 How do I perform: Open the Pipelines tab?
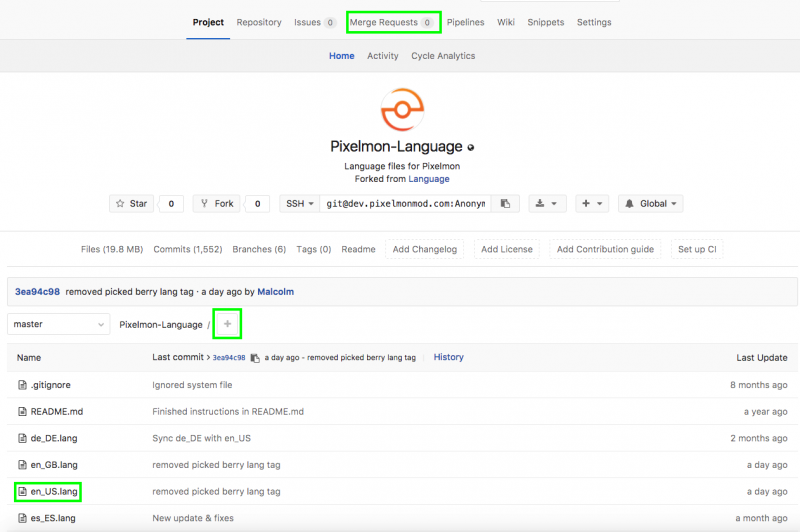[x=465, y=22]
